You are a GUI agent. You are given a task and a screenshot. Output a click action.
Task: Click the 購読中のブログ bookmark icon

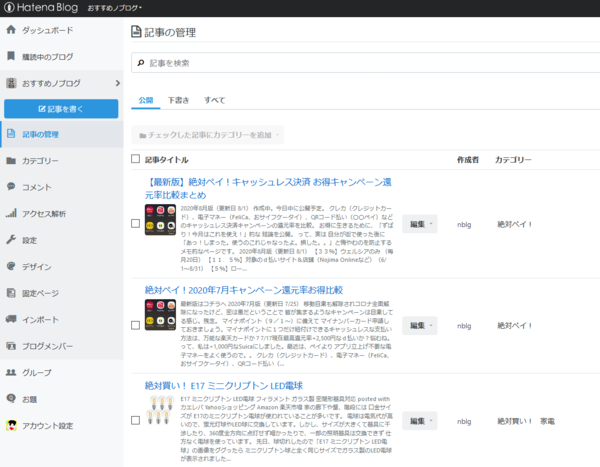coord(11,56)
